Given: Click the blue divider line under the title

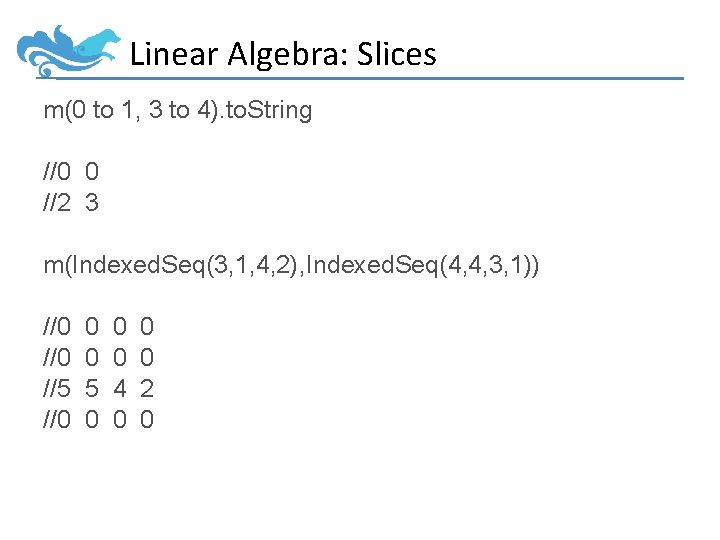Looking at the screenshot, I should click(x=400, y=78).
